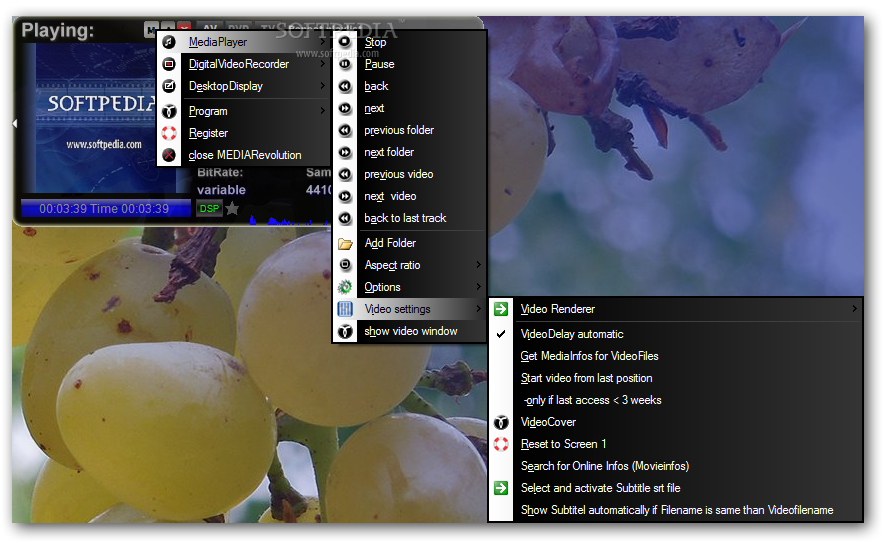Expand the Options submenu arrow
The height and width of the screenshot is (543, 884).
coord(478,286)
